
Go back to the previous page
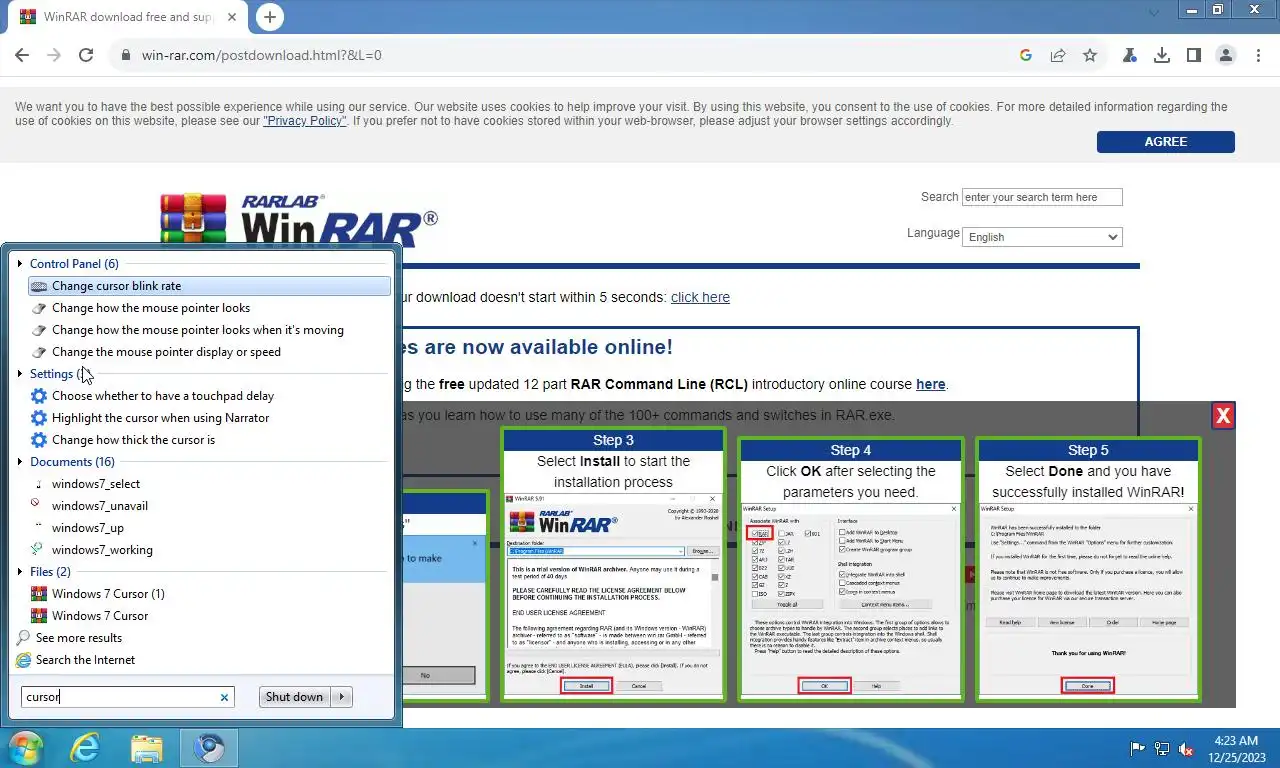coord(22,55)
